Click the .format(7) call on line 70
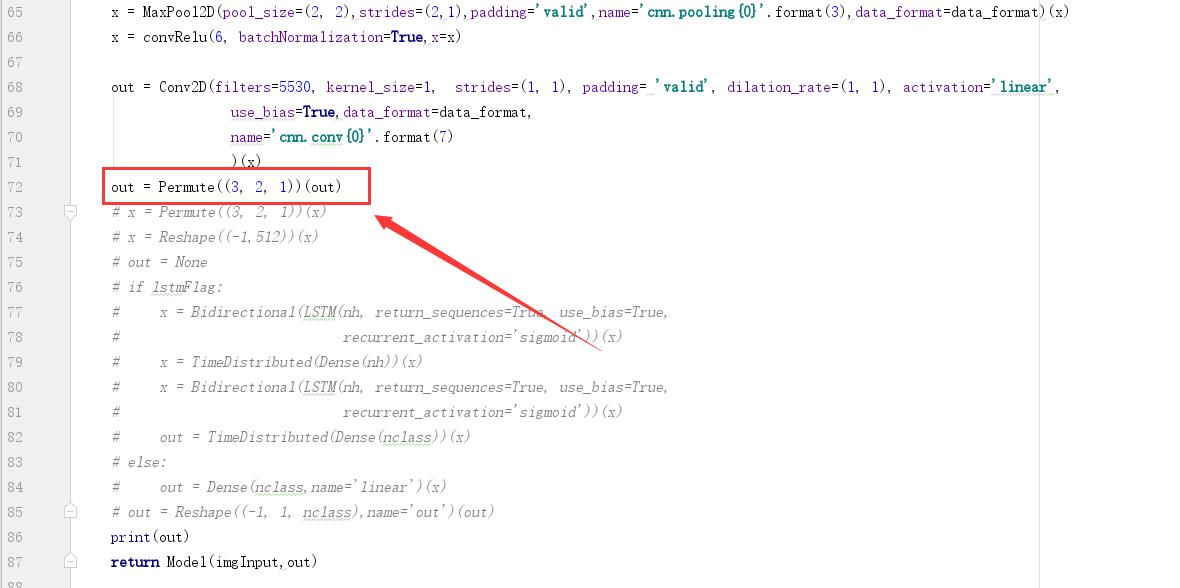The image size is (1180, 588). click(x=412, y=137)
